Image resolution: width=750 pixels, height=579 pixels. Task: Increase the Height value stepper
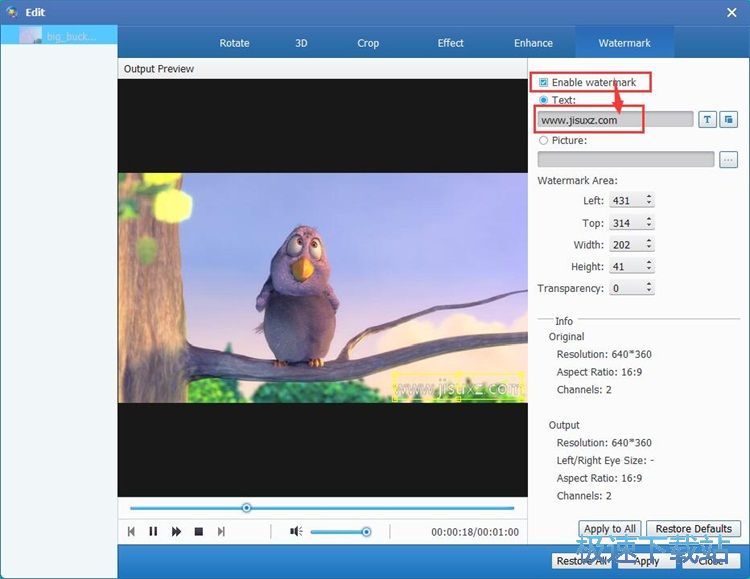(x=649, y=262)
